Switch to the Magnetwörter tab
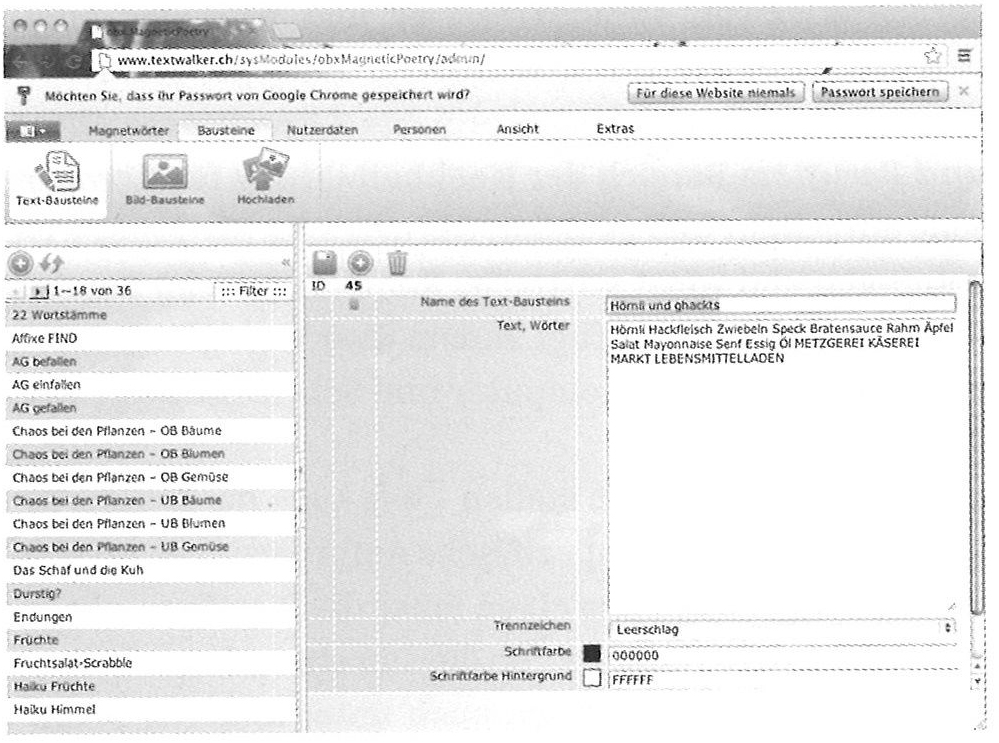This screenshot has width=999, height=743. (128, 130)
